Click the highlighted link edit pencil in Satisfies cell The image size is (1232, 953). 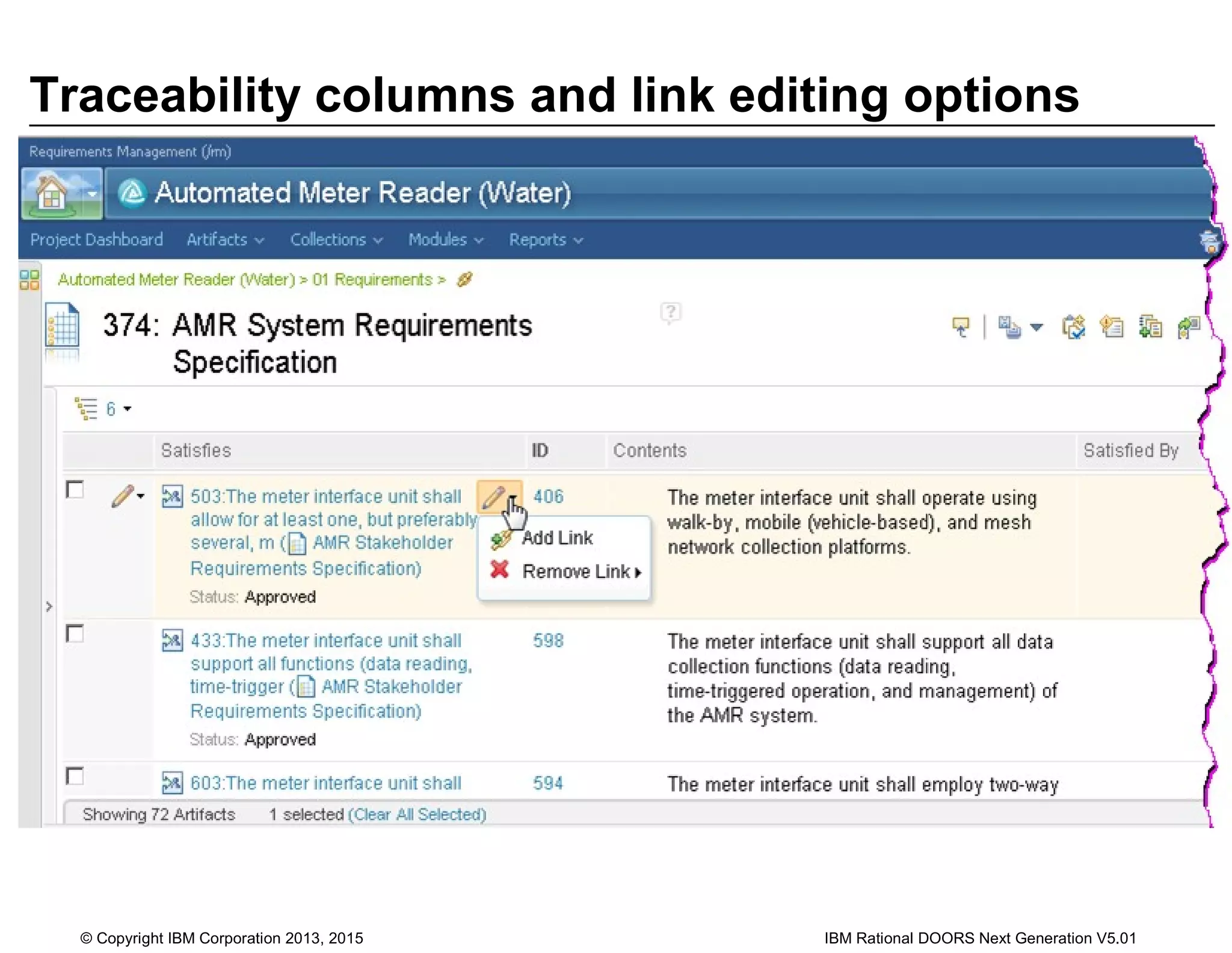[x=493, y=498]
